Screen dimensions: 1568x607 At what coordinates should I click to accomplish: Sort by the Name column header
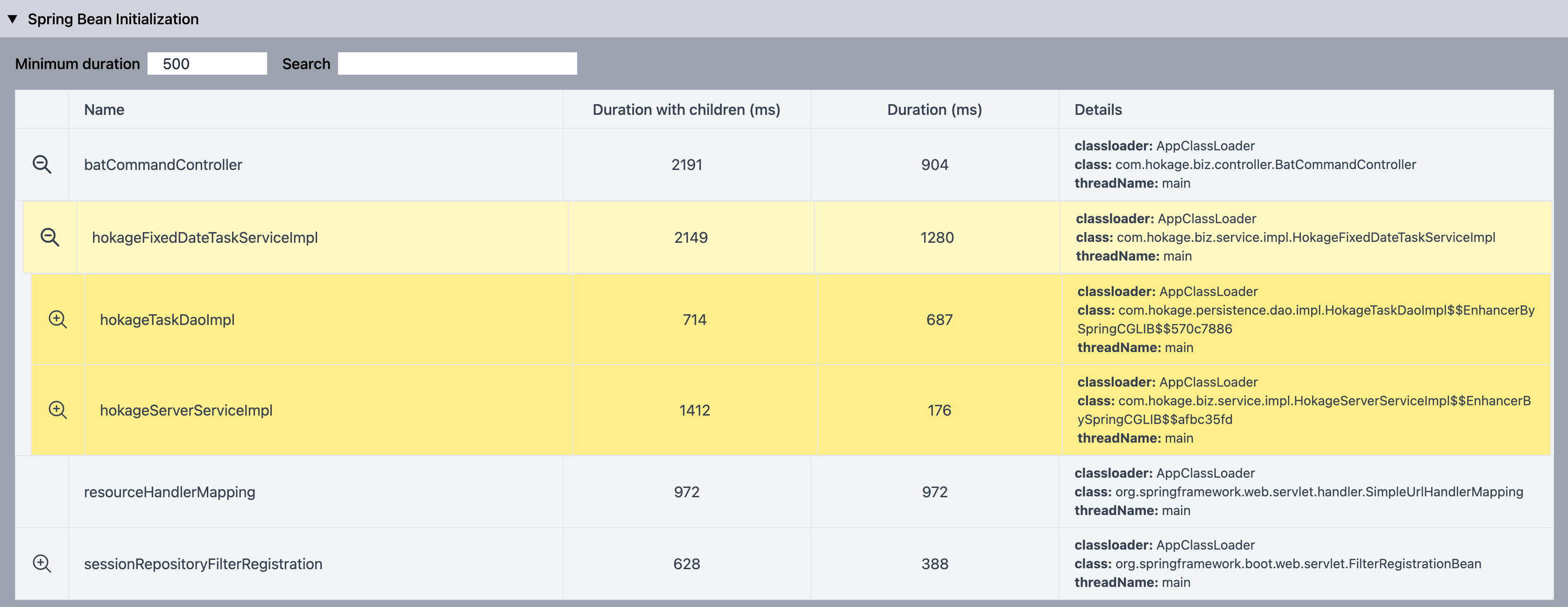pos(104,110)
